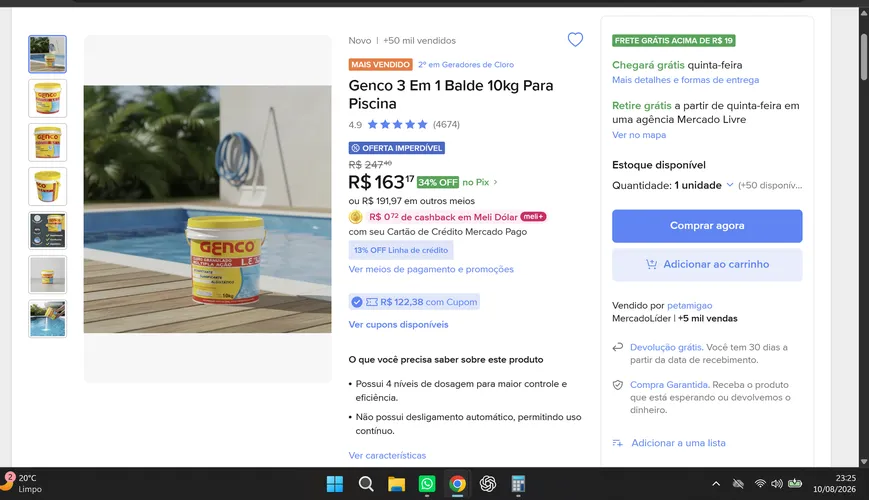Open WhatsApp from the taskbar
Screen dimensions: 869x500
pyautogui.click(x=427, y=484)
